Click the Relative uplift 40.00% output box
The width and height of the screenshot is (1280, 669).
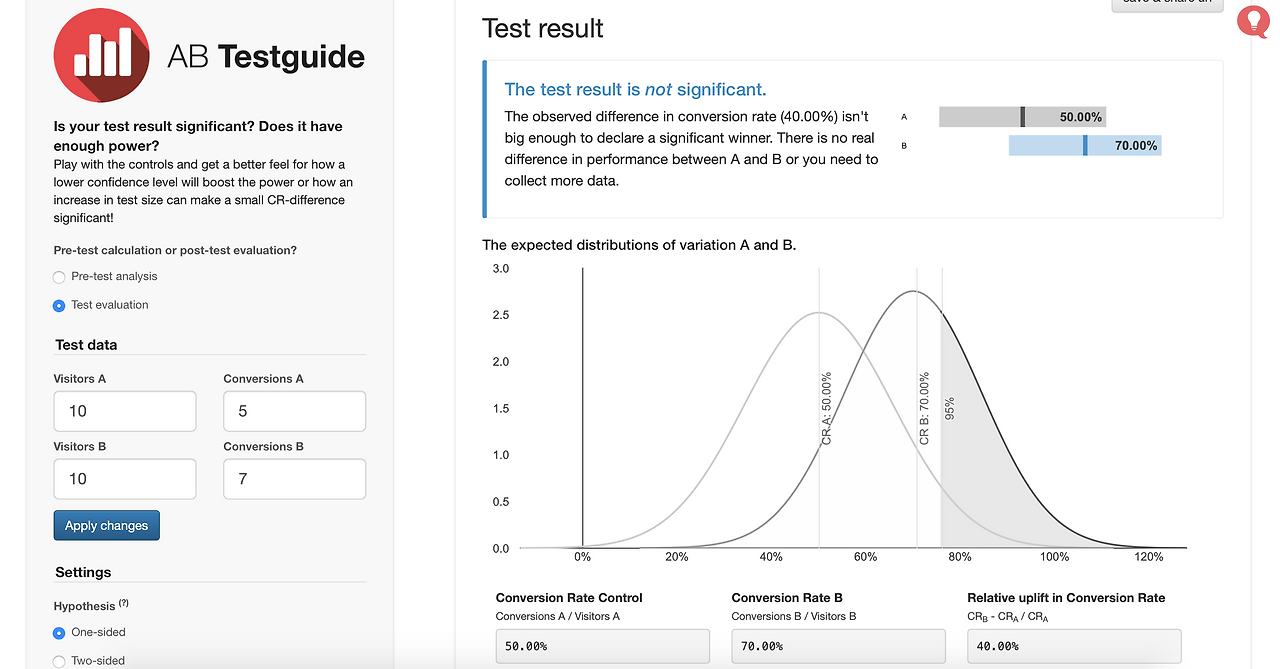pyautogui.click(x=1074, y=646)
